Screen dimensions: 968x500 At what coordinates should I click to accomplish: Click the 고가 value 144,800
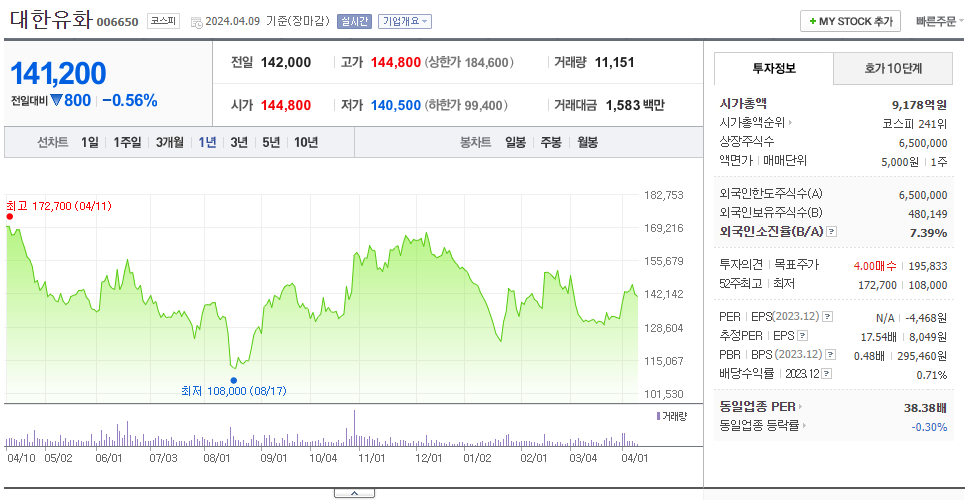396,62
